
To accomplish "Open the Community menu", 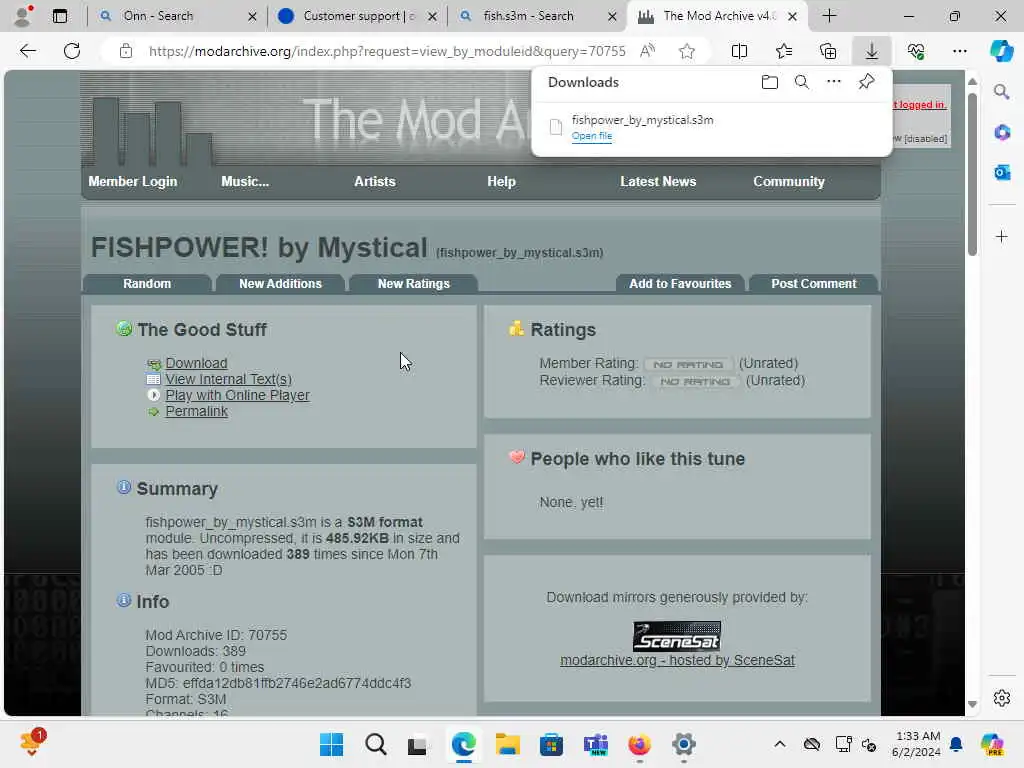I will coord(789,182).
